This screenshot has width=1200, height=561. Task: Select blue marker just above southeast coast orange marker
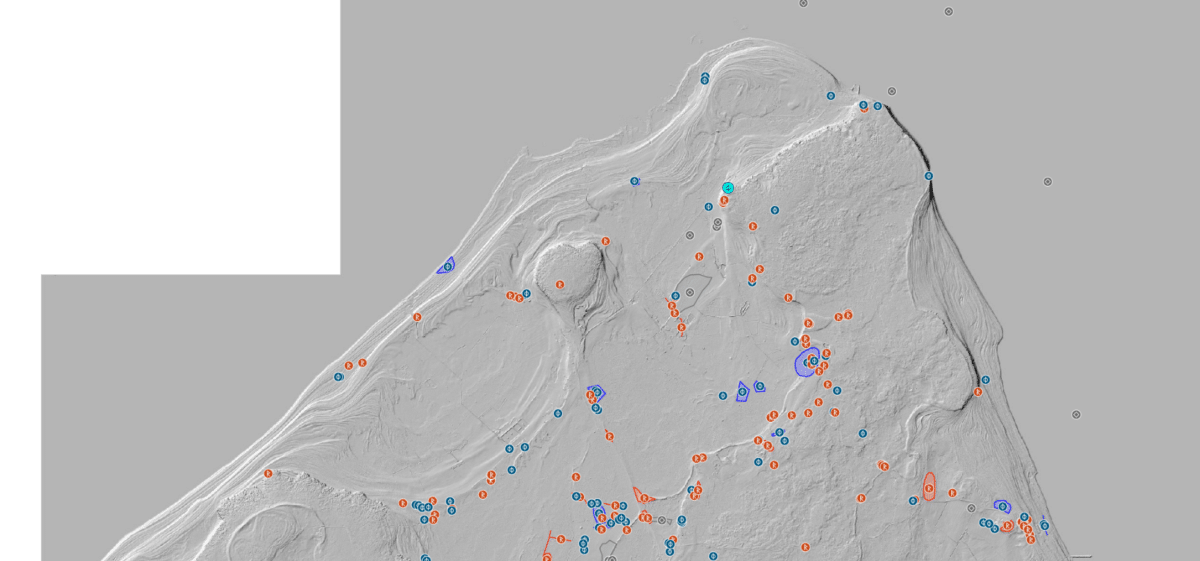tap(985, 380)
